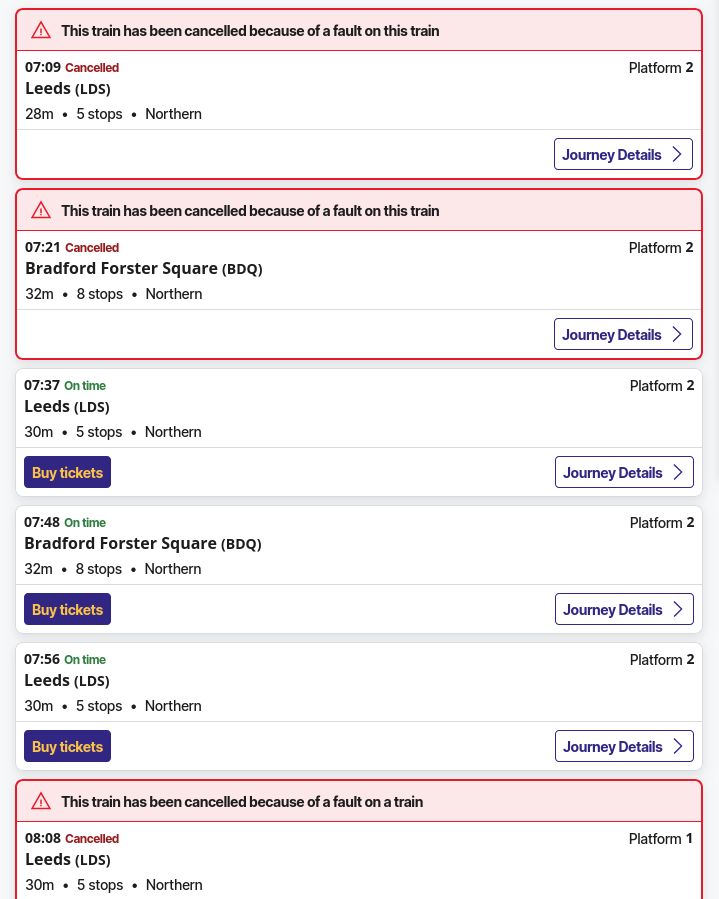The width and height of the screenshot is (719, 899).
Task: Select the 07:48 Bradford Forster Square destination link
Action: [x=120, y=543]
